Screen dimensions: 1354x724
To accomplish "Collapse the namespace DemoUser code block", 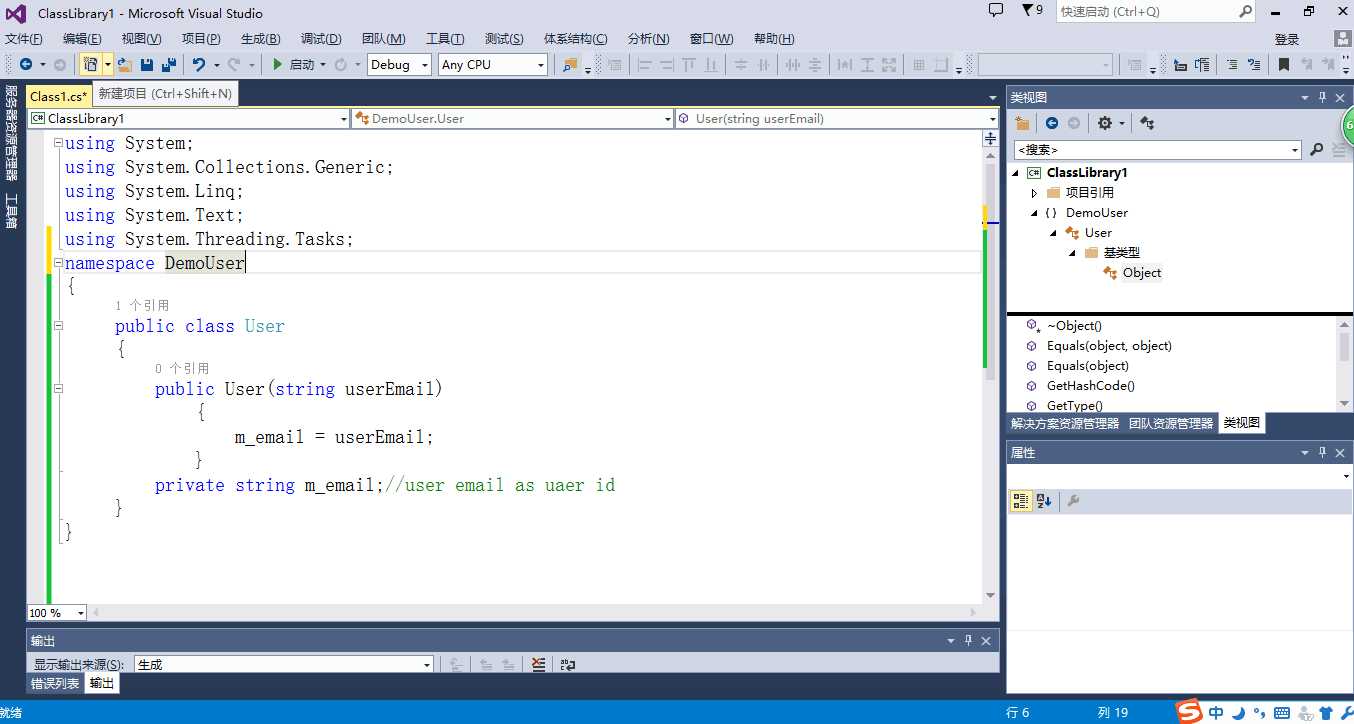I will click(x=58, y=262).
